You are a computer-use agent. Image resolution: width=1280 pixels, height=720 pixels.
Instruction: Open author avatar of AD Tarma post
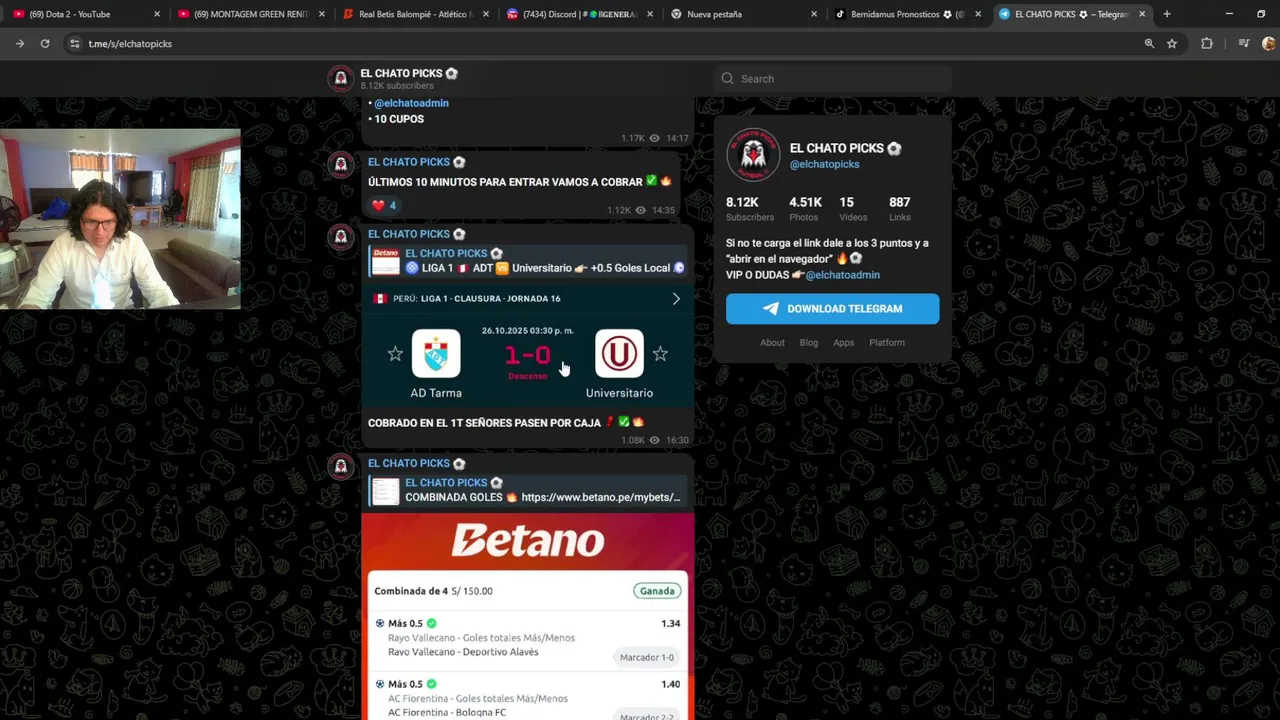click(341, 237)
